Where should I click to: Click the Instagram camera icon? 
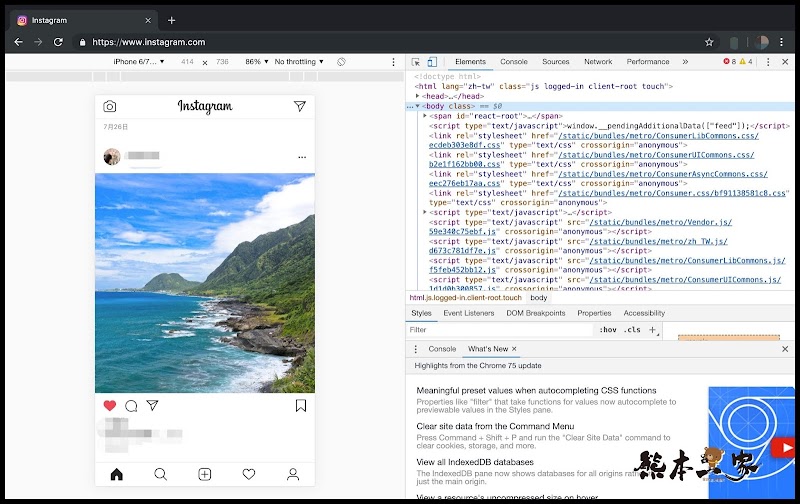(110, 106)
